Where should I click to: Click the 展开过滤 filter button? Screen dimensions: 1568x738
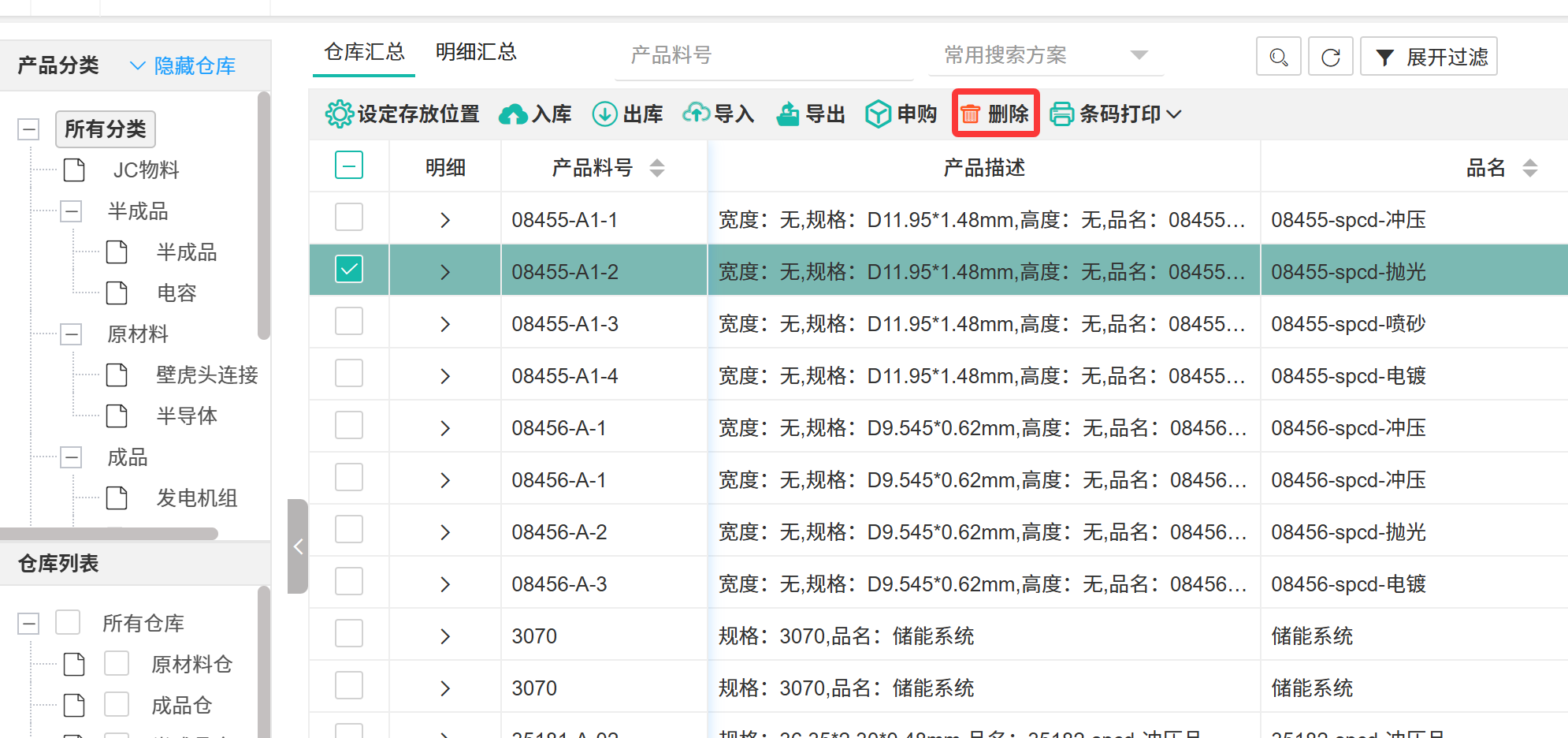1429,57
